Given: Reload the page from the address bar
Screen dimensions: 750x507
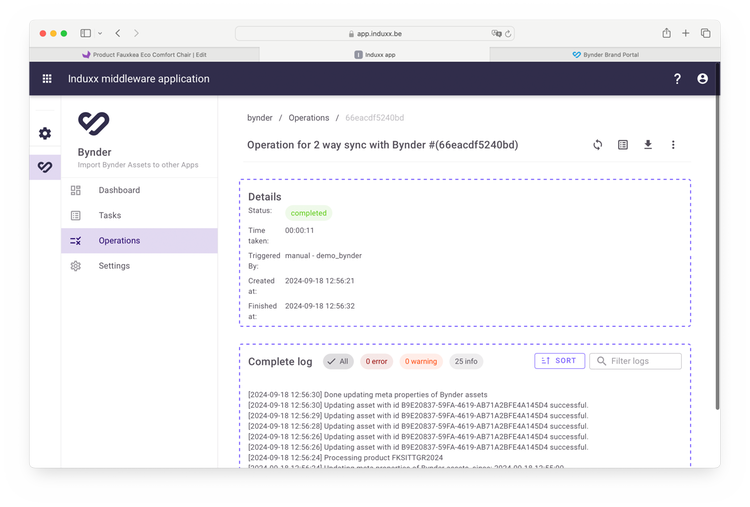Looking at the screenshot, I should tap(508, 33).
